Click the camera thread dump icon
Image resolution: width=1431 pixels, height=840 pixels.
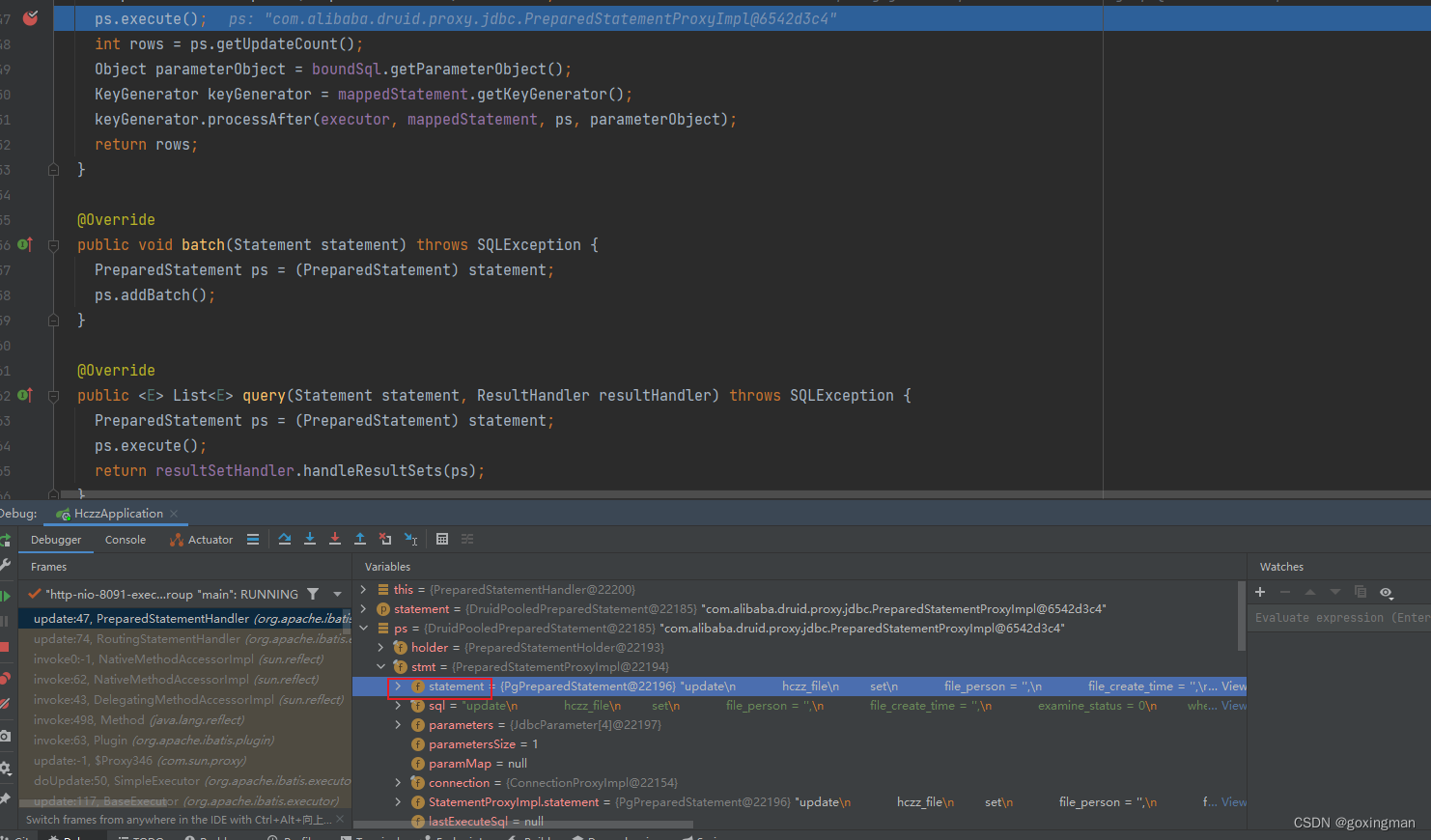(x=6, y=736)
